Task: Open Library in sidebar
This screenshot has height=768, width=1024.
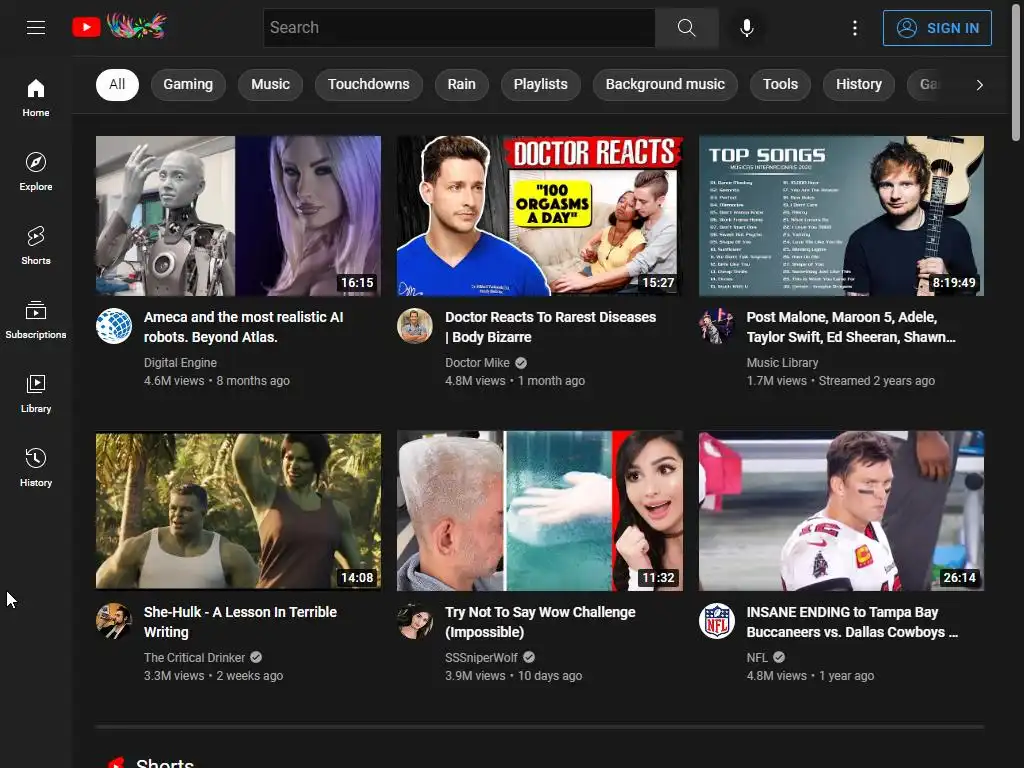Action: tap(36, 394)
